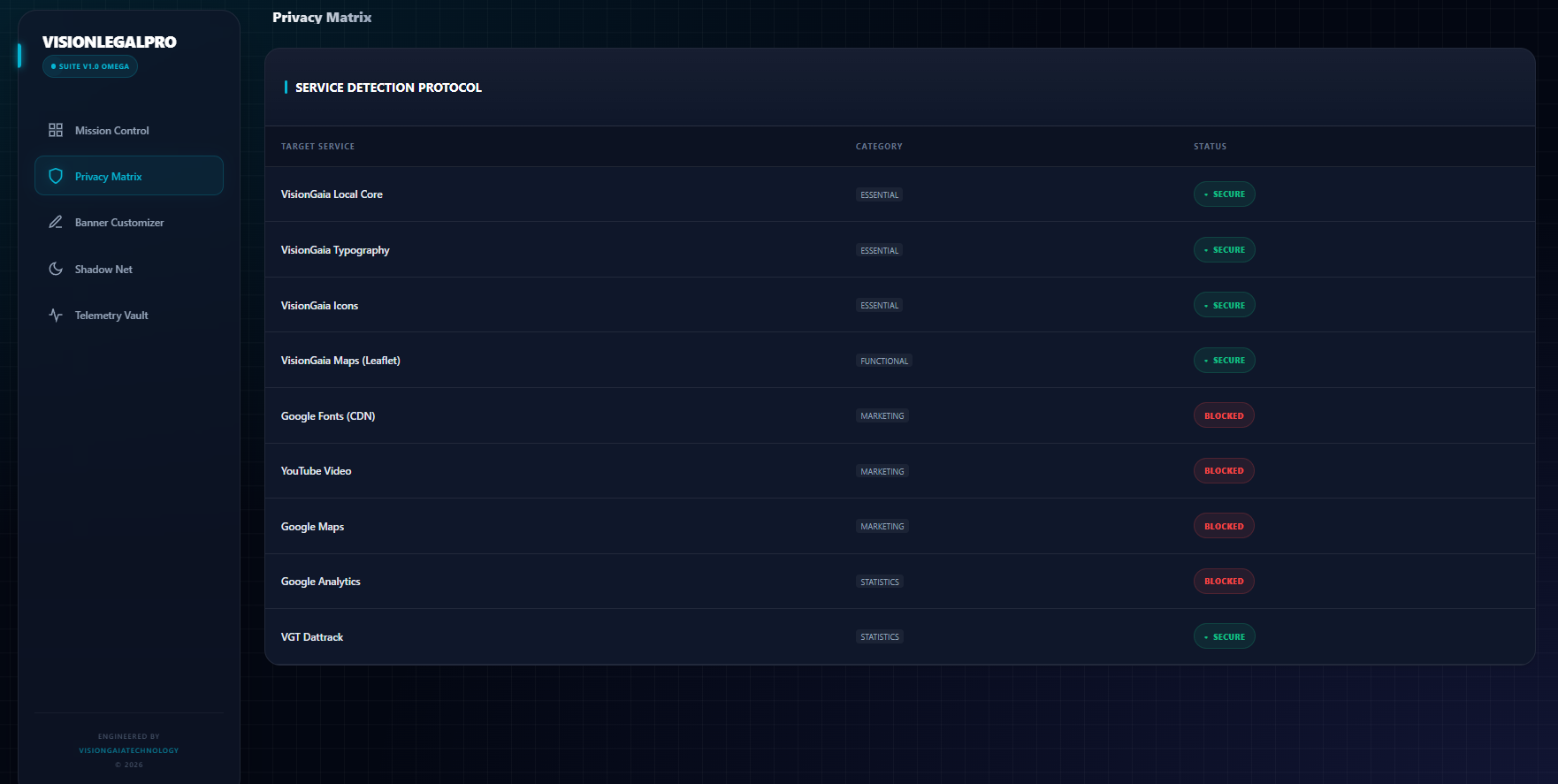Click SECURE badge for VisionGaia Typography
The height and width of the screenshot is (784, 1558).
[1225, 250]
